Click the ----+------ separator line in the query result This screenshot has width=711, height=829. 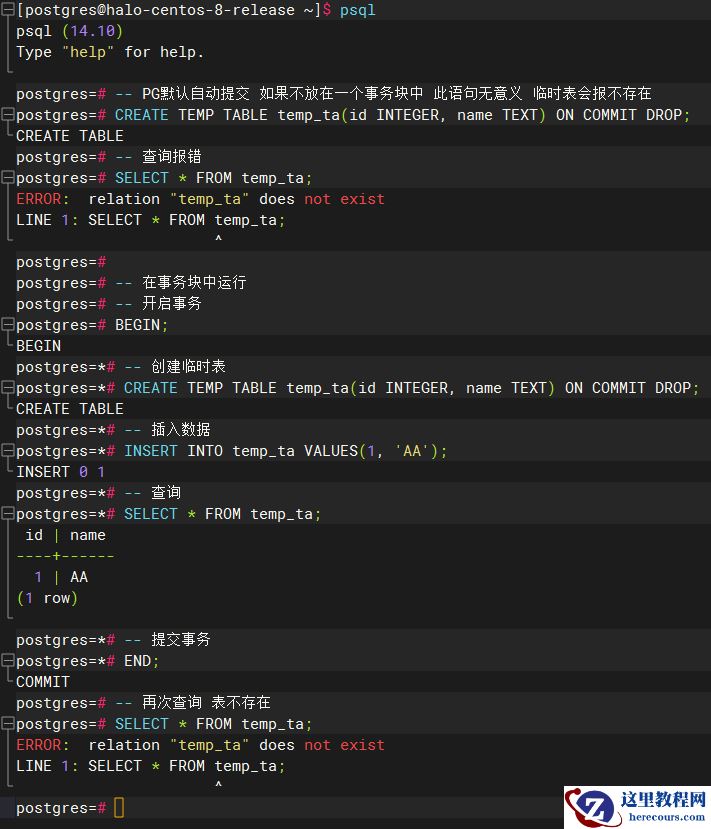(x=66, y=556)
